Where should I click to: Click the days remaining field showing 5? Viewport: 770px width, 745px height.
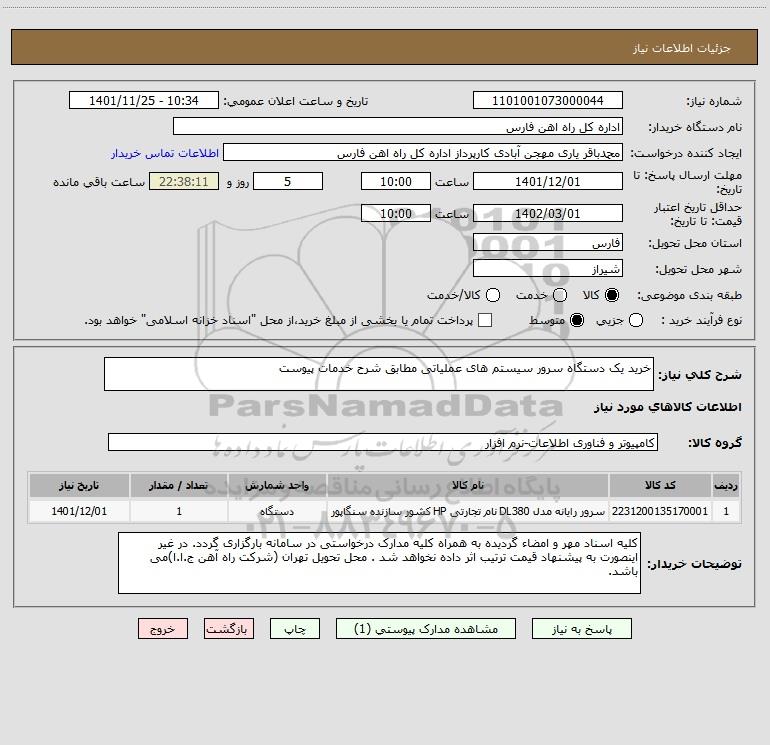(288, 182)
